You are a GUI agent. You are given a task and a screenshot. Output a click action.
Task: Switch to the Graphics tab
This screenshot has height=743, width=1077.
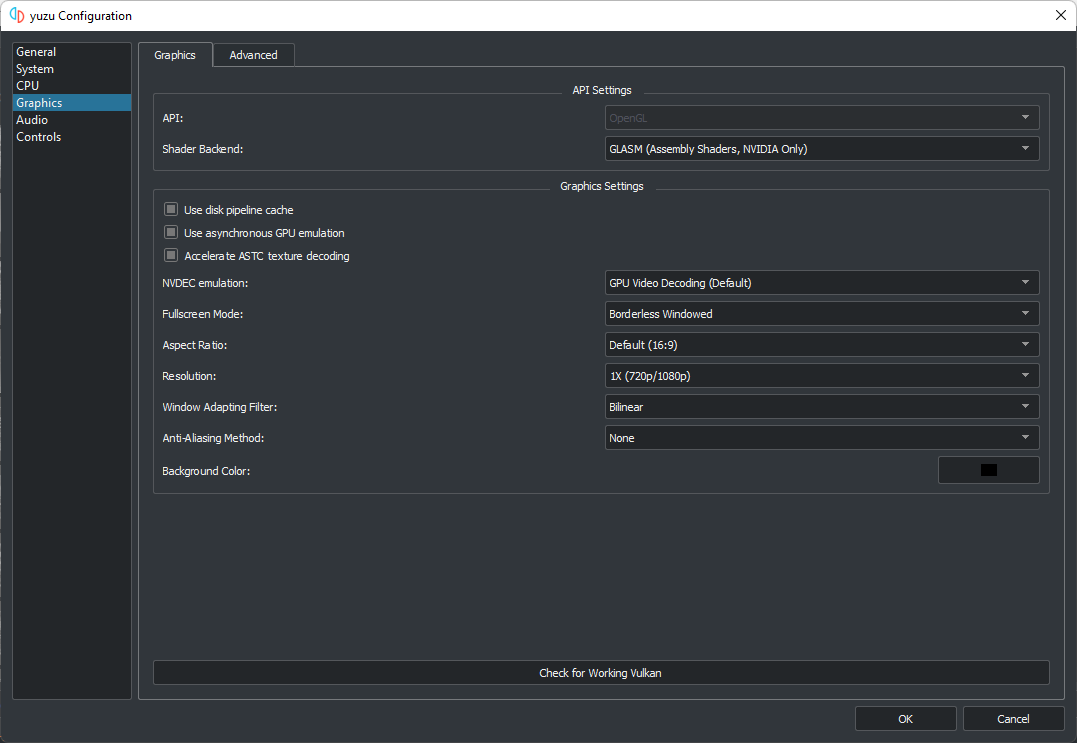pyautogui.click(x=175, y=55)
